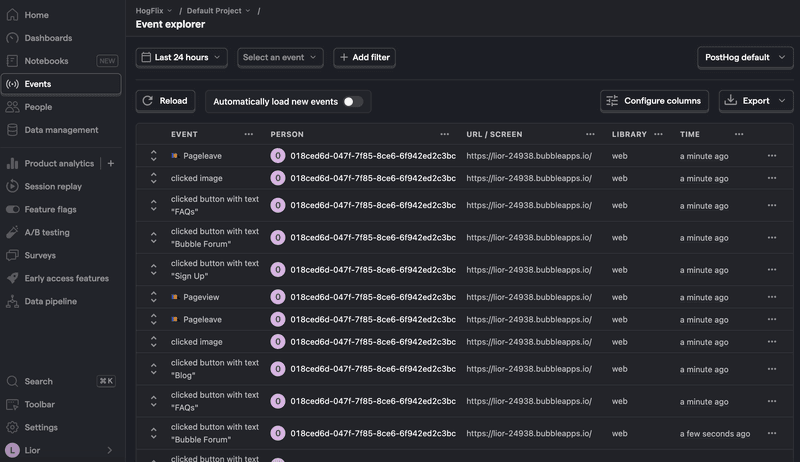Toggle Automatically load new events switch
800x462 pixels.
tap(352, 101)
